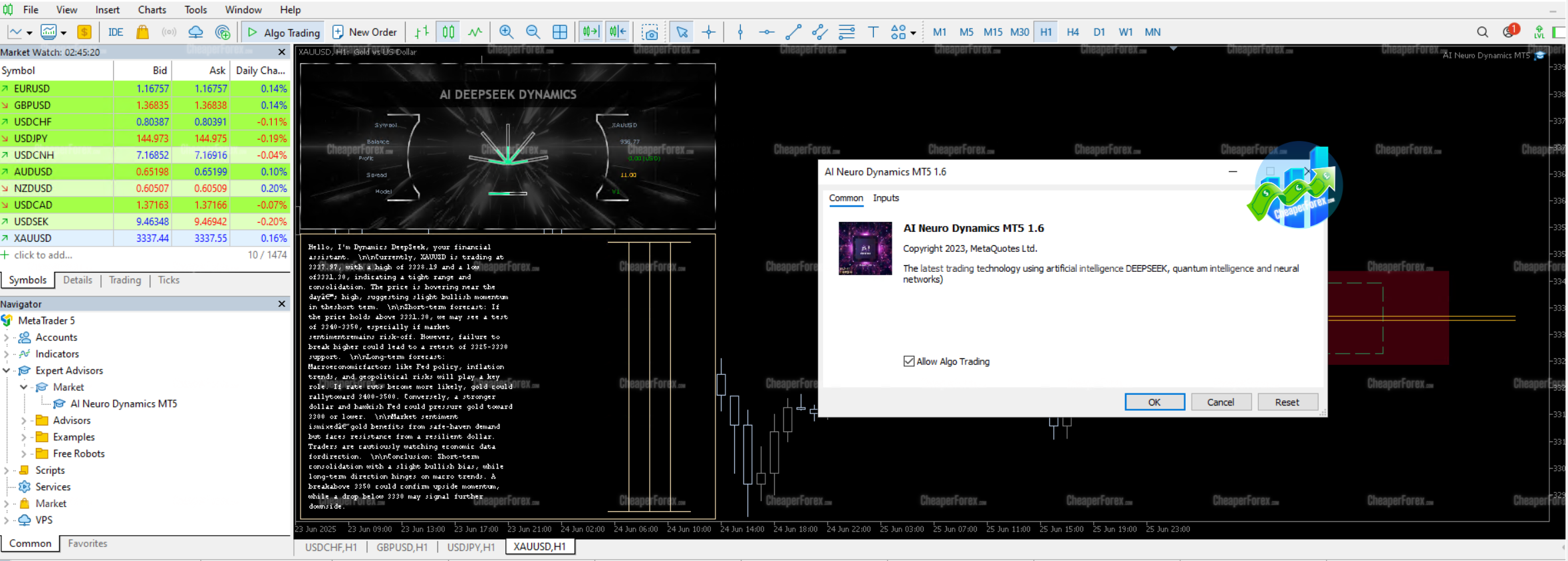The height and width of the screenshot is (561, 1568).
Task: Open New Order window
Action: (x=364, y=32)
